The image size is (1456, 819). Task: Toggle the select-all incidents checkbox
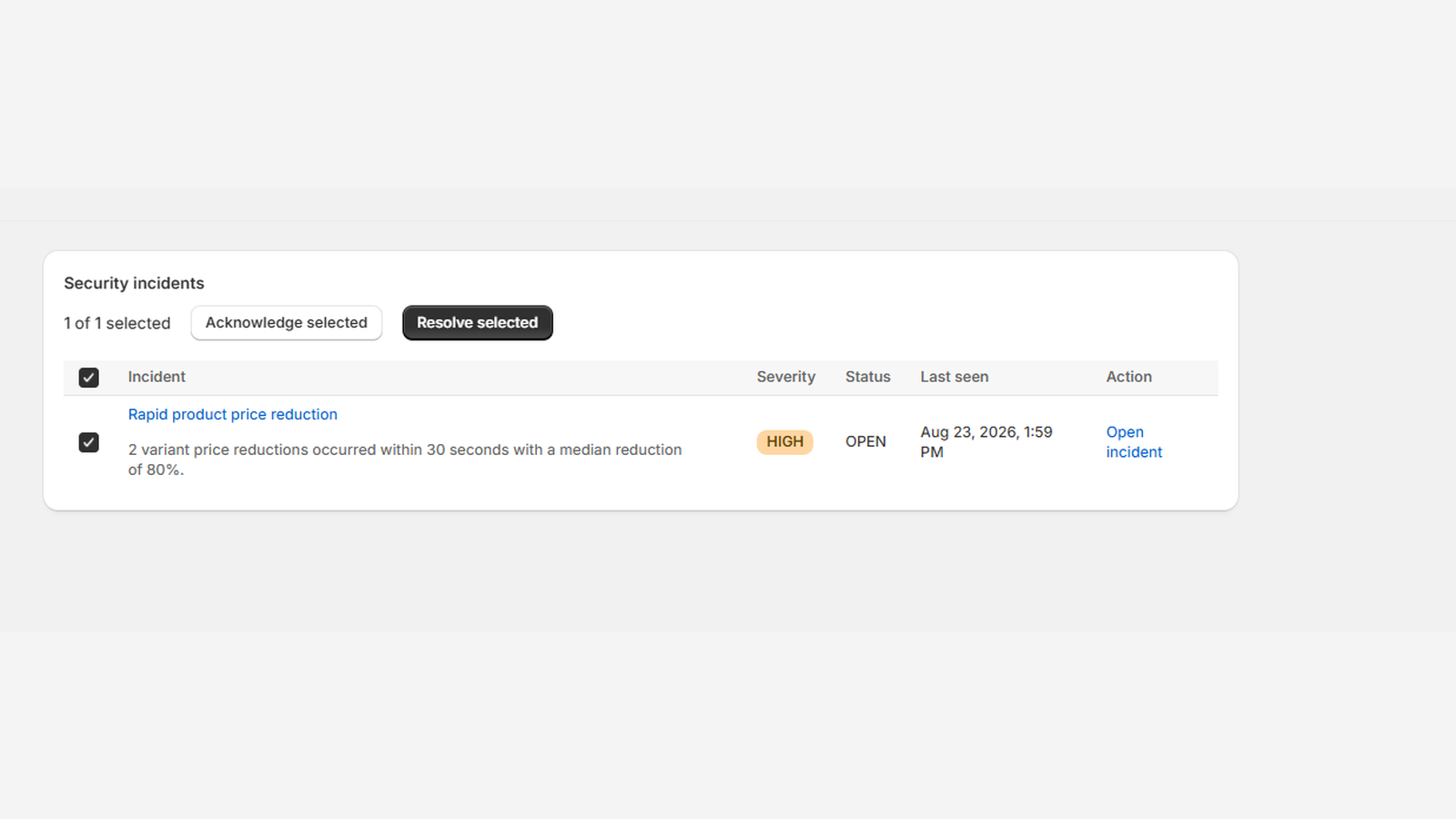pos(88,378)
